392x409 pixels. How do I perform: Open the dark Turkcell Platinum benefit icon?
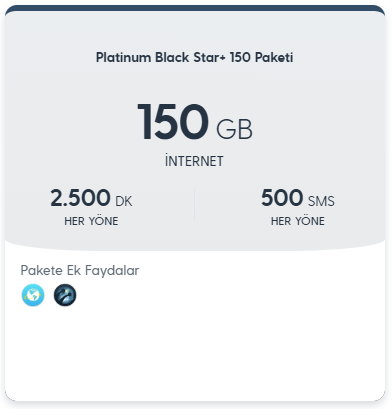point(65,295)
